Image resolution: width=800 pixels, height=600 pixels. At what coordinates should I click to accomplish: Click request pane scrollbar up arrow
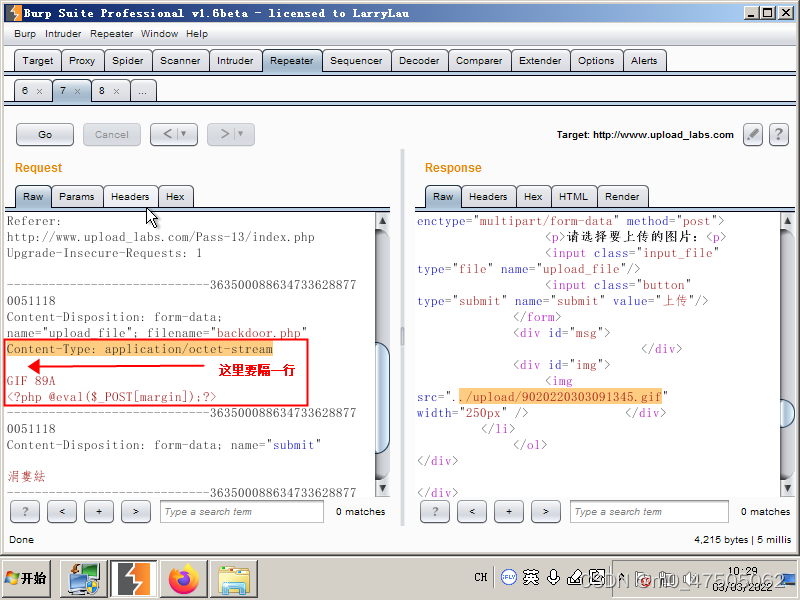[383, 221]
